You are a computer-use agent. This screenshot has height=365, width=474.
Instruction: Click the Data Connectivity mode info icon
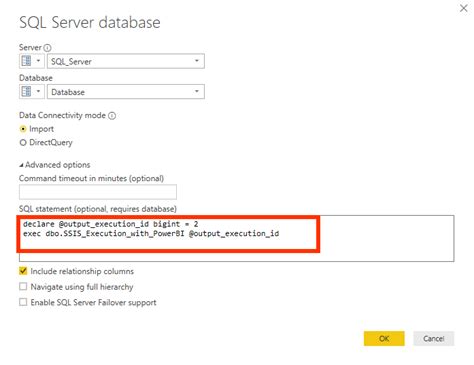click(x=112, y=116)
